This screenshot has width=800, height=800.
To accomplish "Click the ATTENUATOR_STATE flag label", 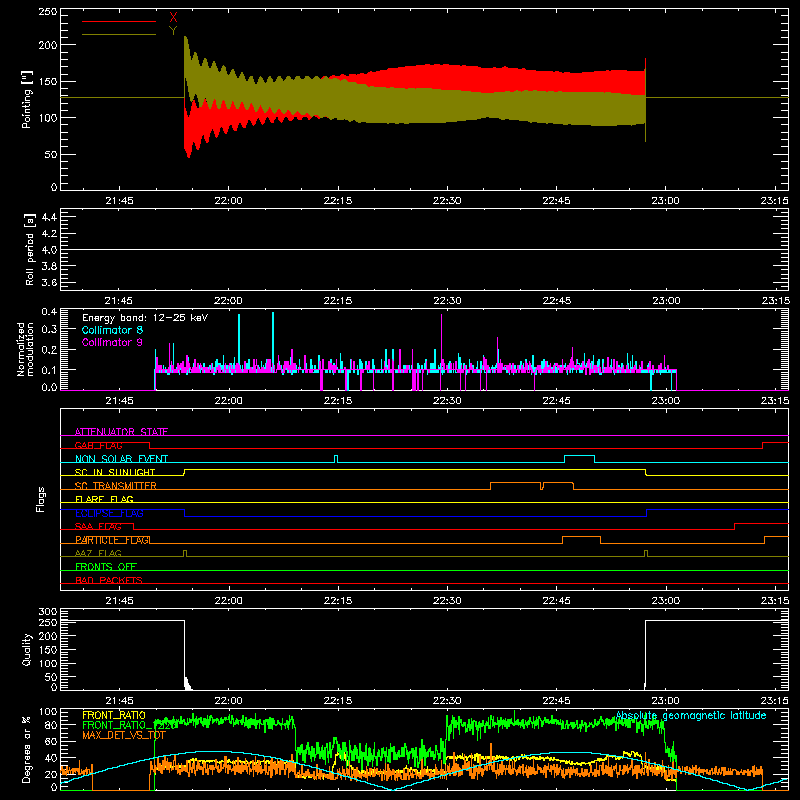I will point(121,432).
